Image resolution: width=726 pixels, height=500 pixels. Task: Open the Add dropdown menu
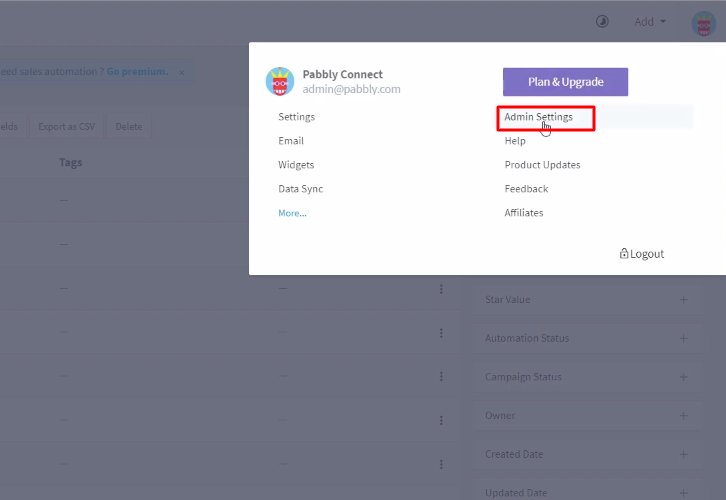pos(650,22)
